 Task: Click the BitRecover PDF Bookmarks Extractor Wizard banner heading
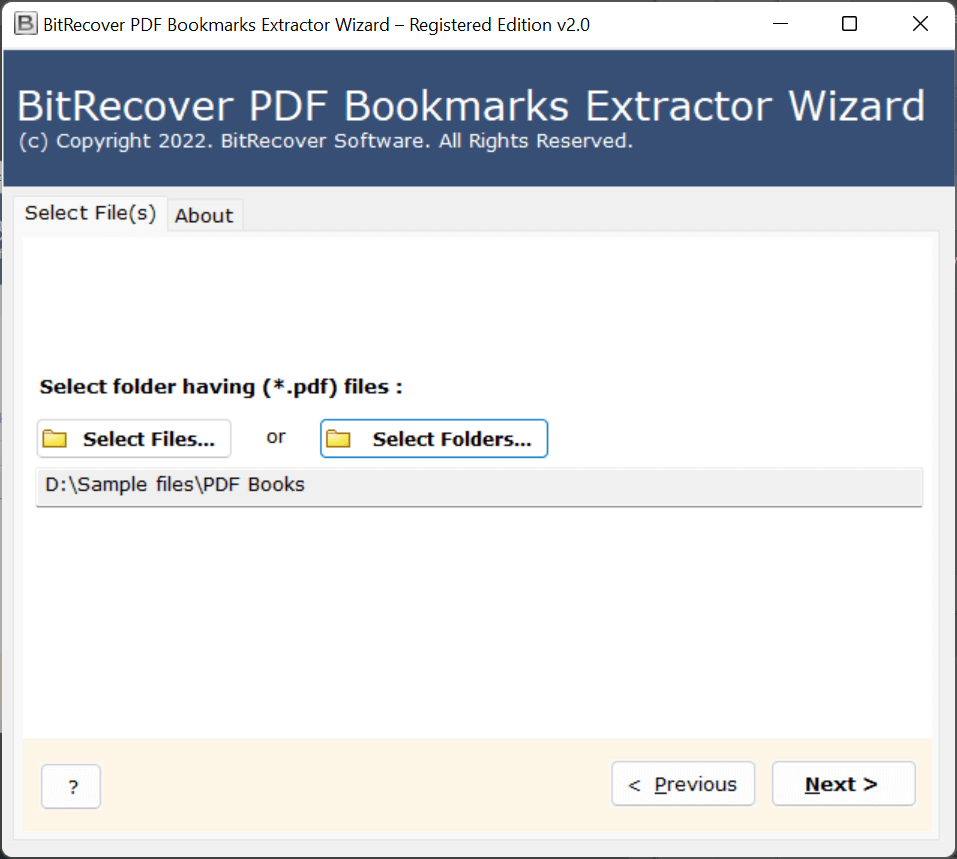471,106
